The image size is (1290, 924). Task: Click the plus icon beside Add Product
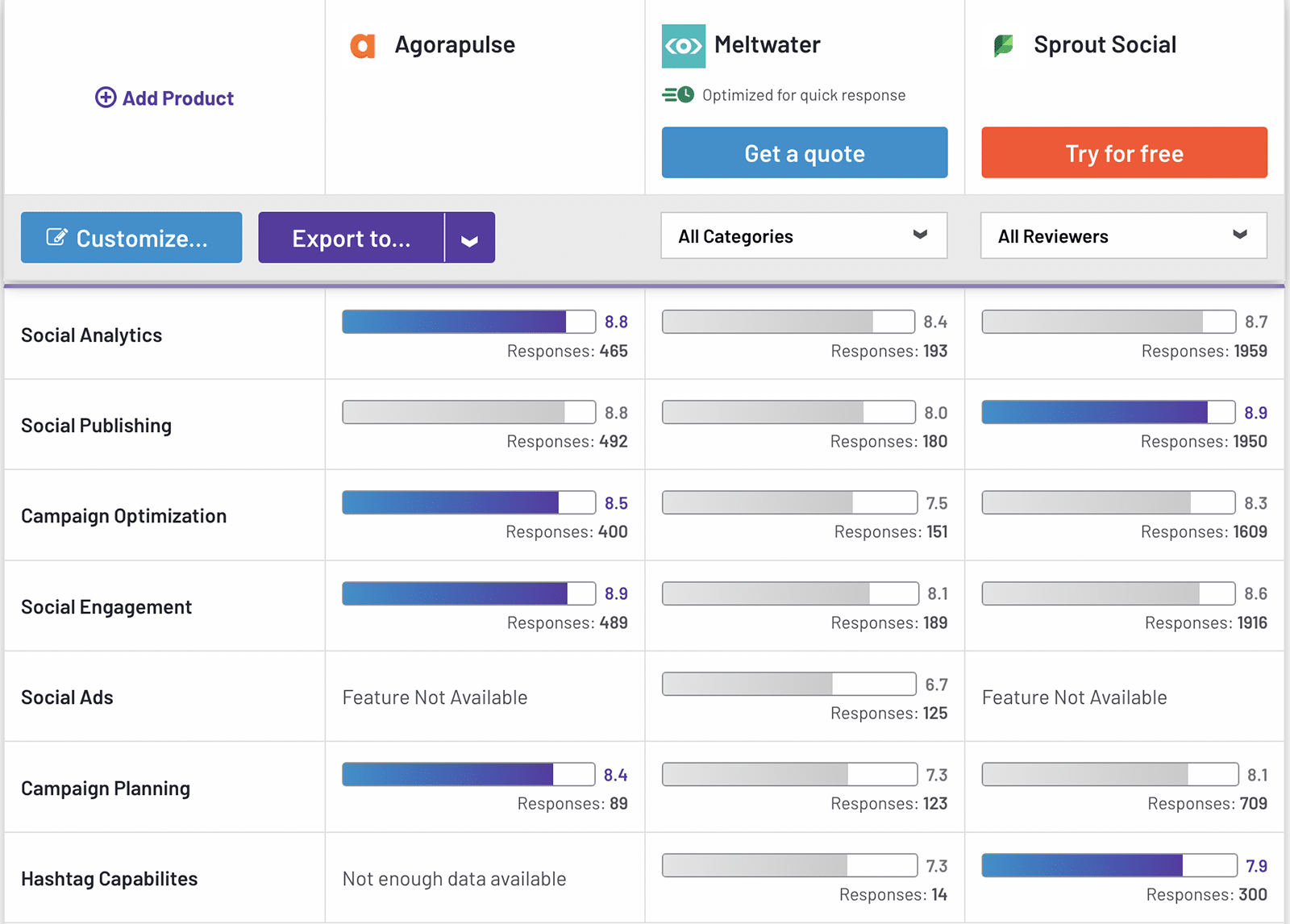tap(106, 98)
